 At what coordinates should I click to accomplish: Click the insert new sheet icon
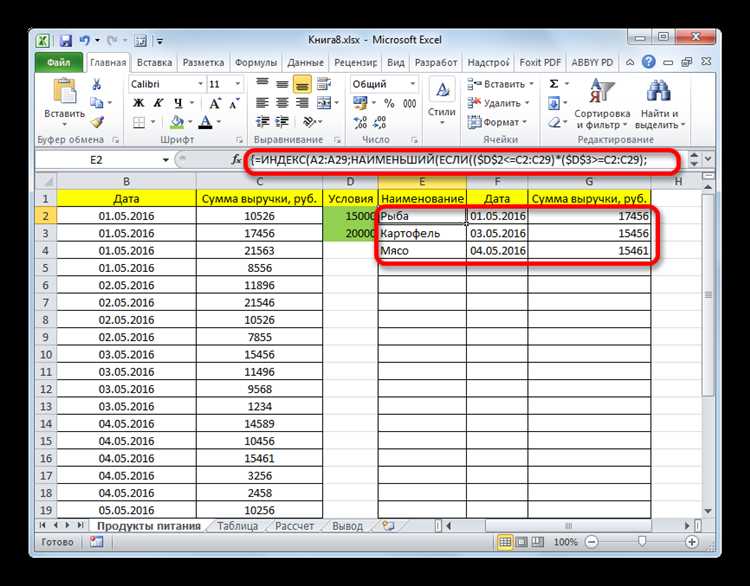coord(388,526)
